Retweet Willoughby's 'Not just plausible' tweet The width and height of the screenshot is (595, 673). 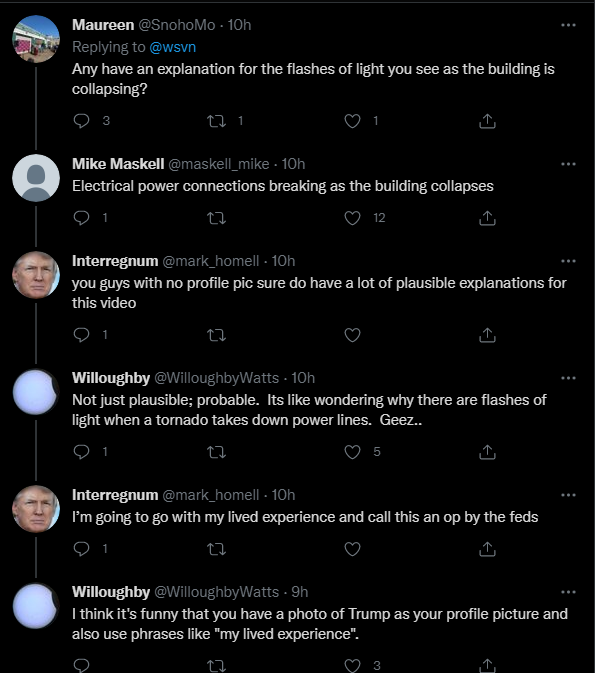[x=216, y=452]
